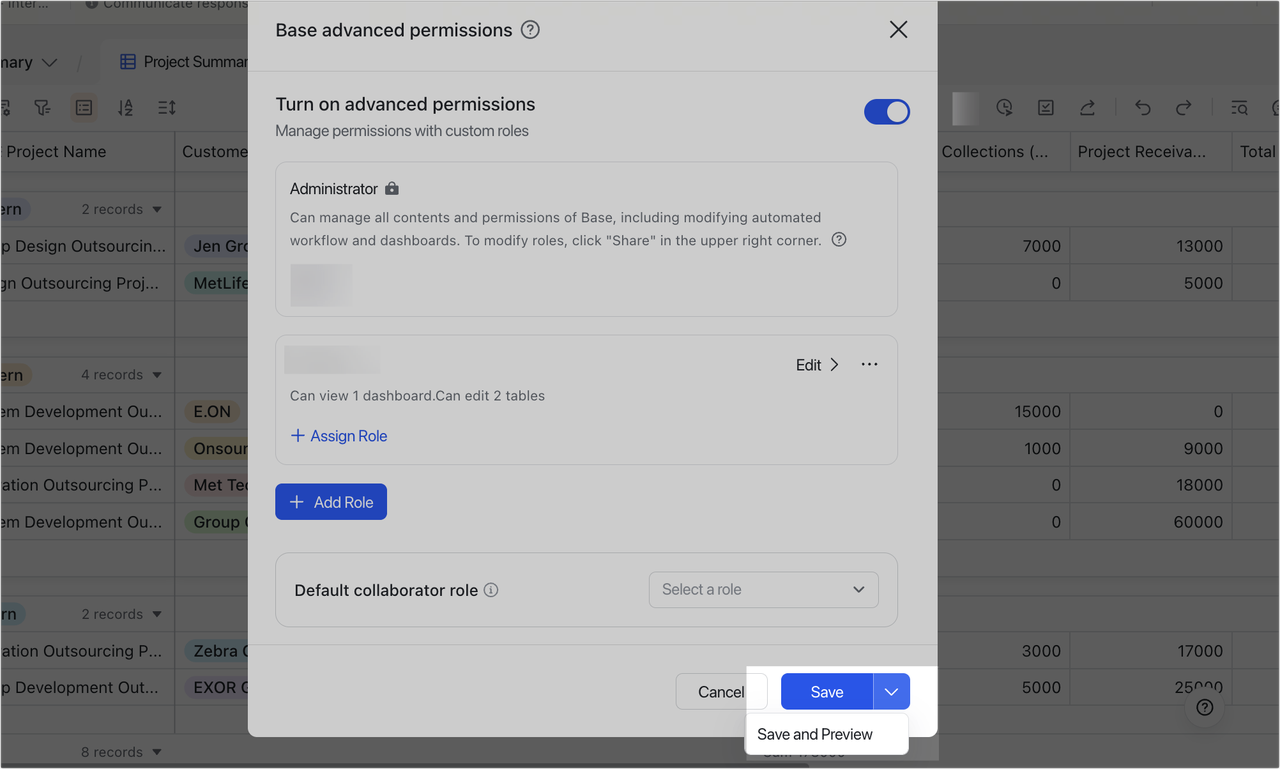Open the Save button's dropdown arrow
Image resolution: width=1280 pixels, height=769 pixels.
pos(891,691)
